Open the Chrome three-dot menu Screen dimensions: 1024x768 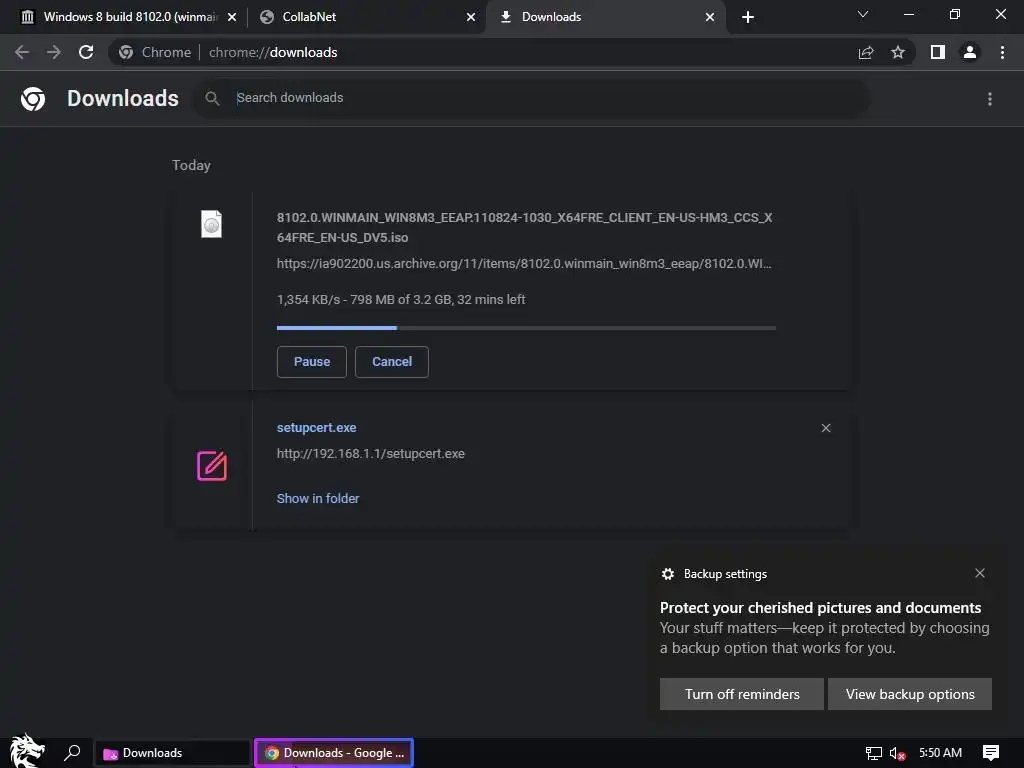click(x=1002, y=52)
